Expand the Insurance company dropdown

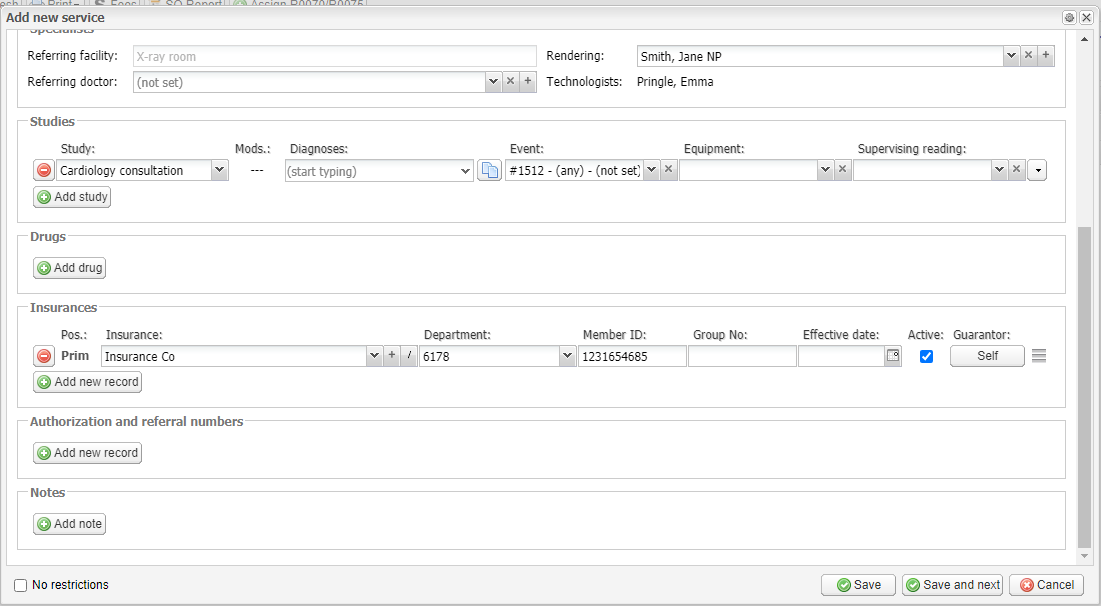tap(374, 355)
